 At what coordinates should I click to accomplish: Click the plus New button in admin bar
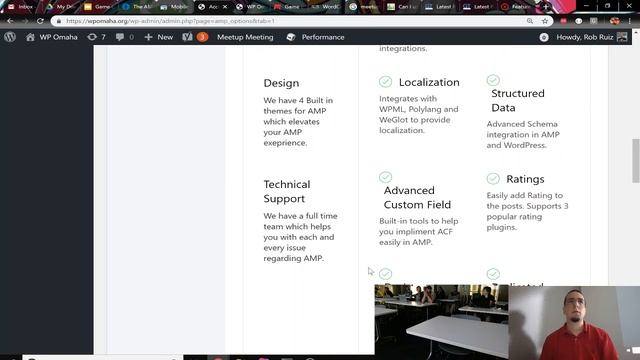[159, 37]
